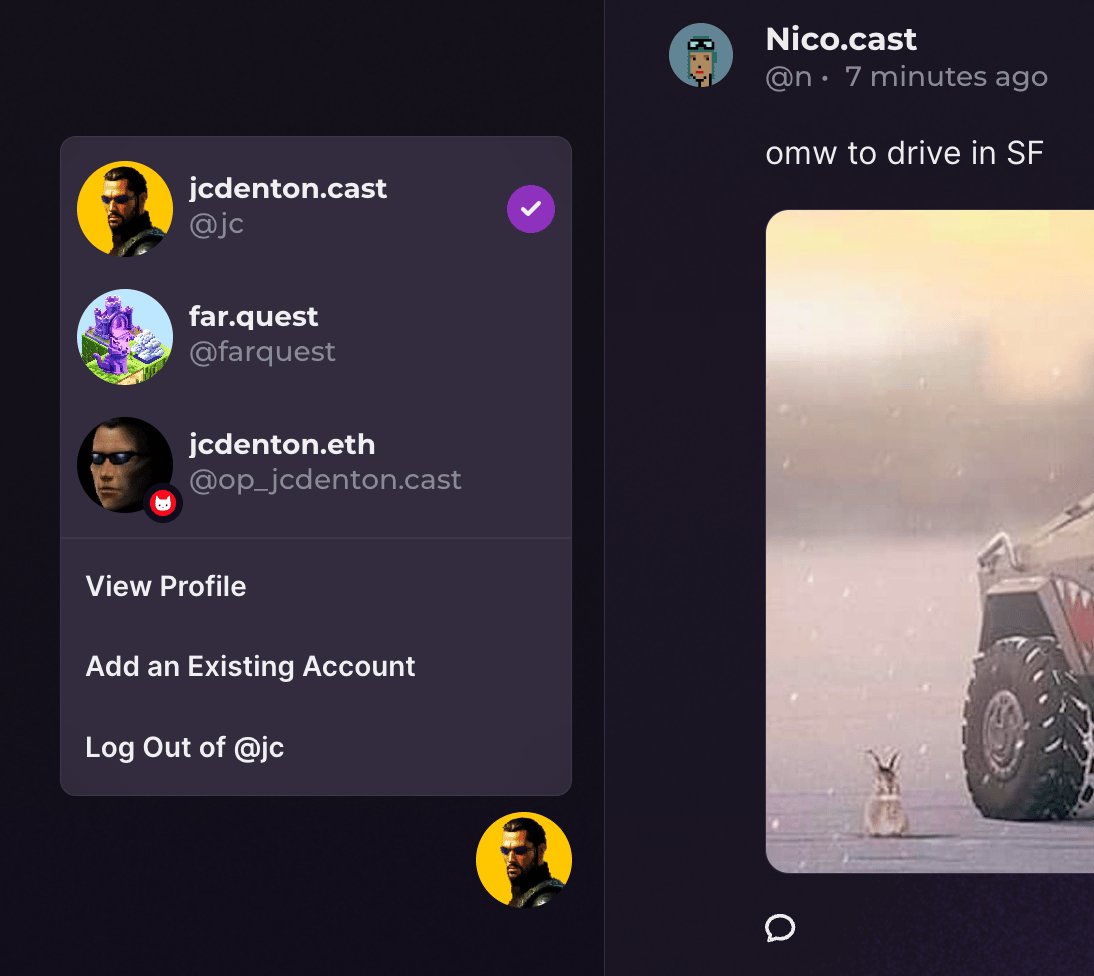Select Add an Existing Account

251,667
